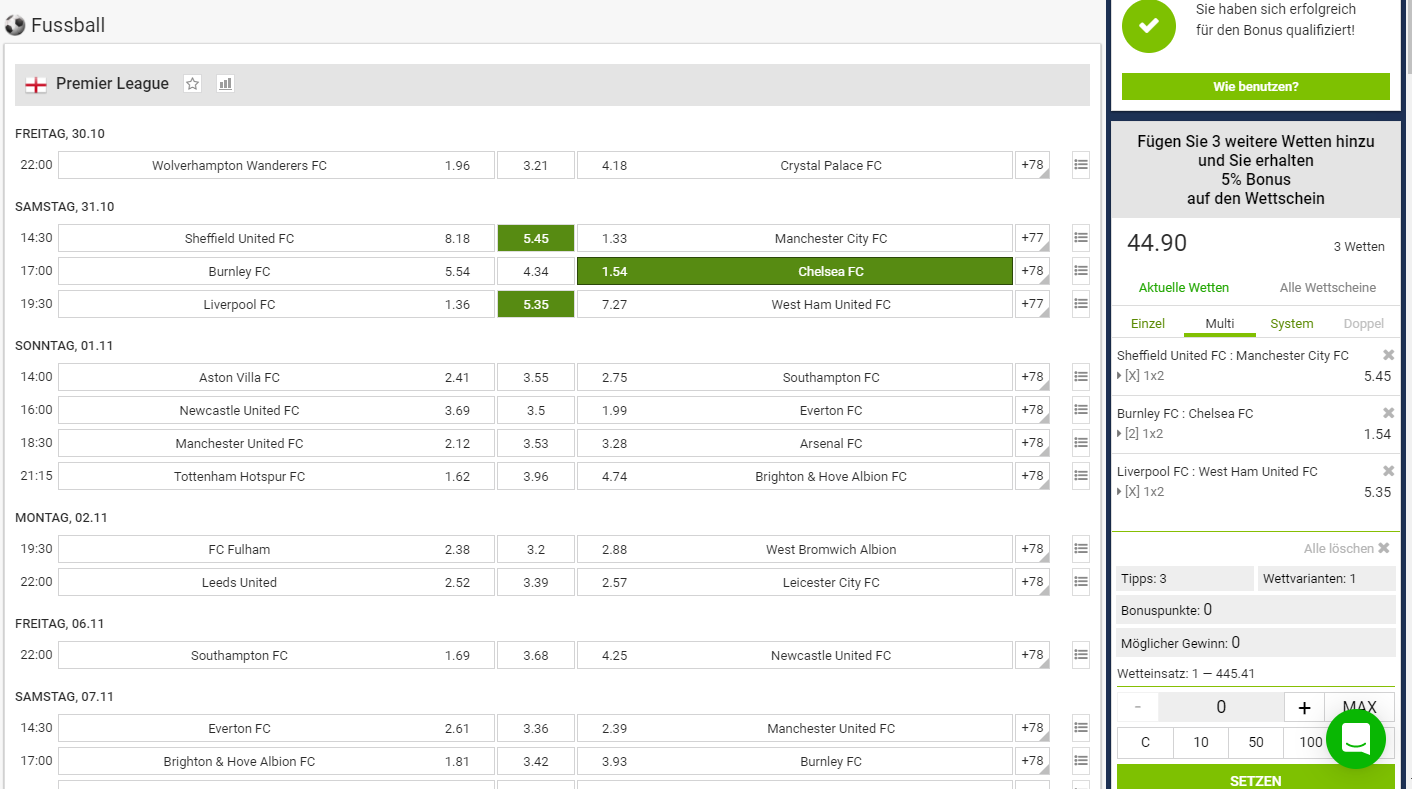Select Southampton FC 2.75 odds against Aston Villa
Image resolution: width=1412 pixels, height=789 pixels.
tap(795, 377)
